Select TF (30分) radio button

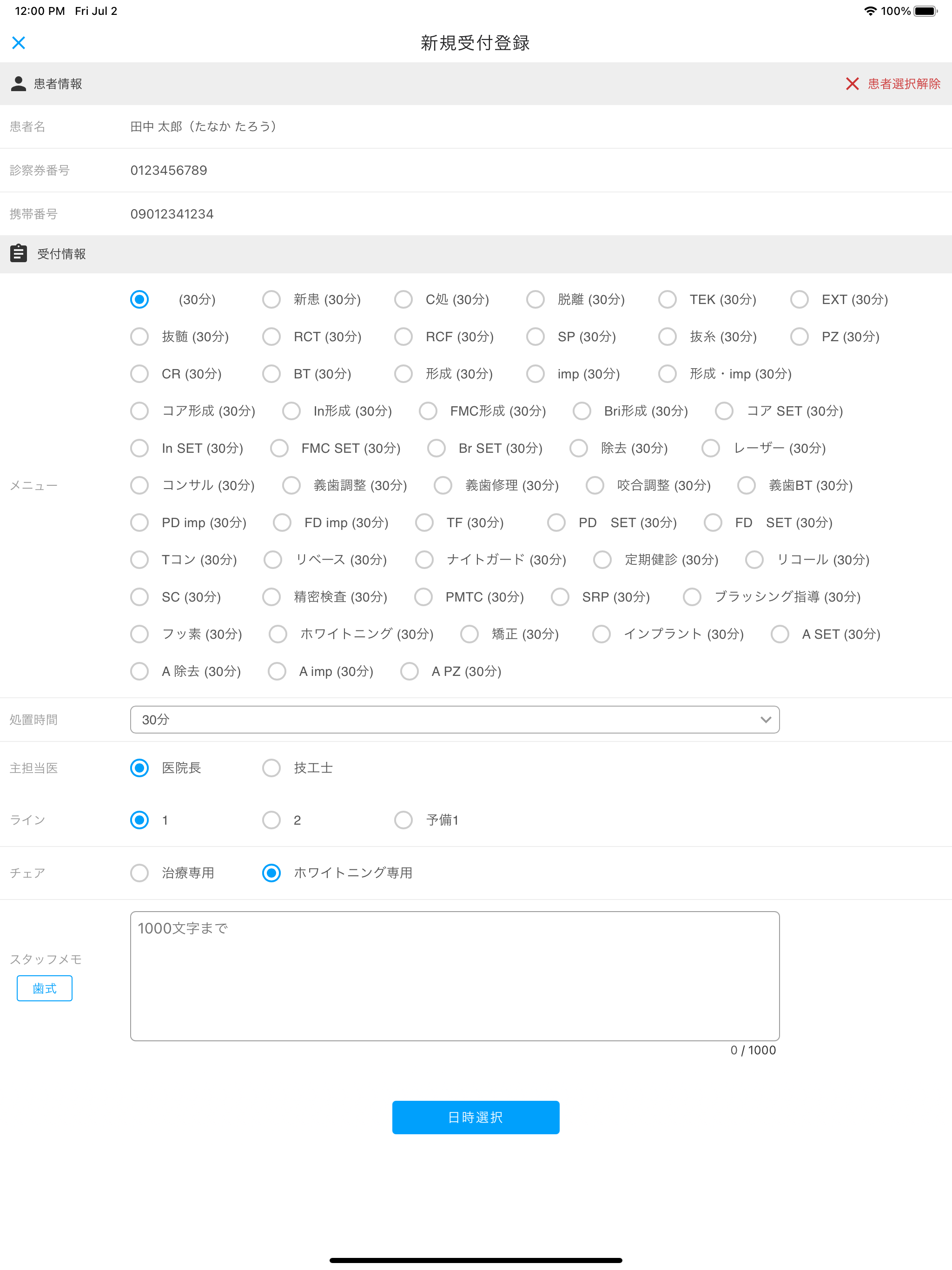pos(424,523)
